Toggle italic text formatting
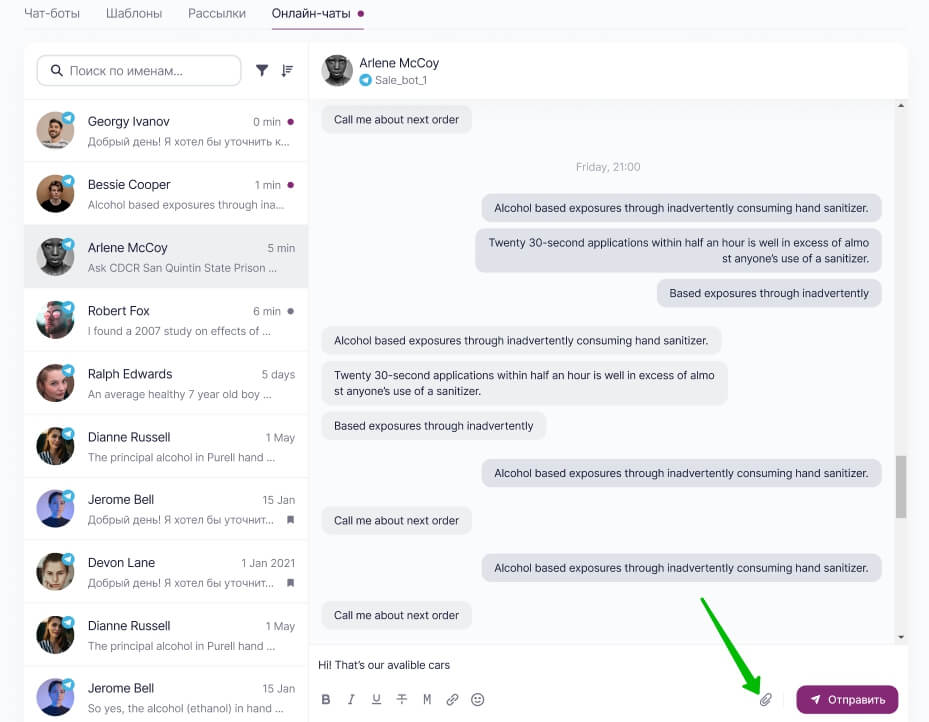The image size is (929, 722). pyautogui.click(x=351, y=699)
